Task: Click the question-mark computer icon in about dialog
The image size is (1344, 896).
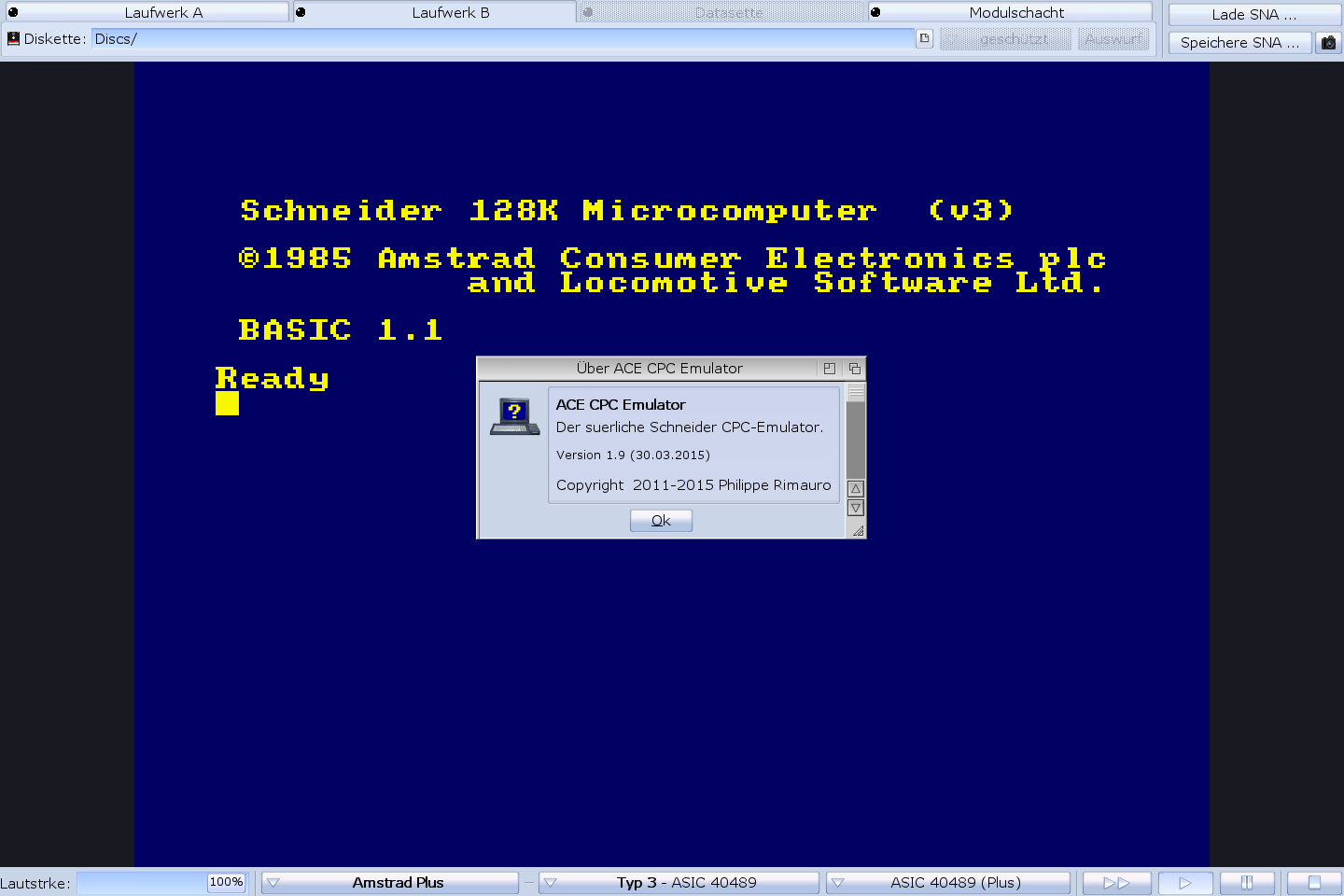Action: point(514,416)
